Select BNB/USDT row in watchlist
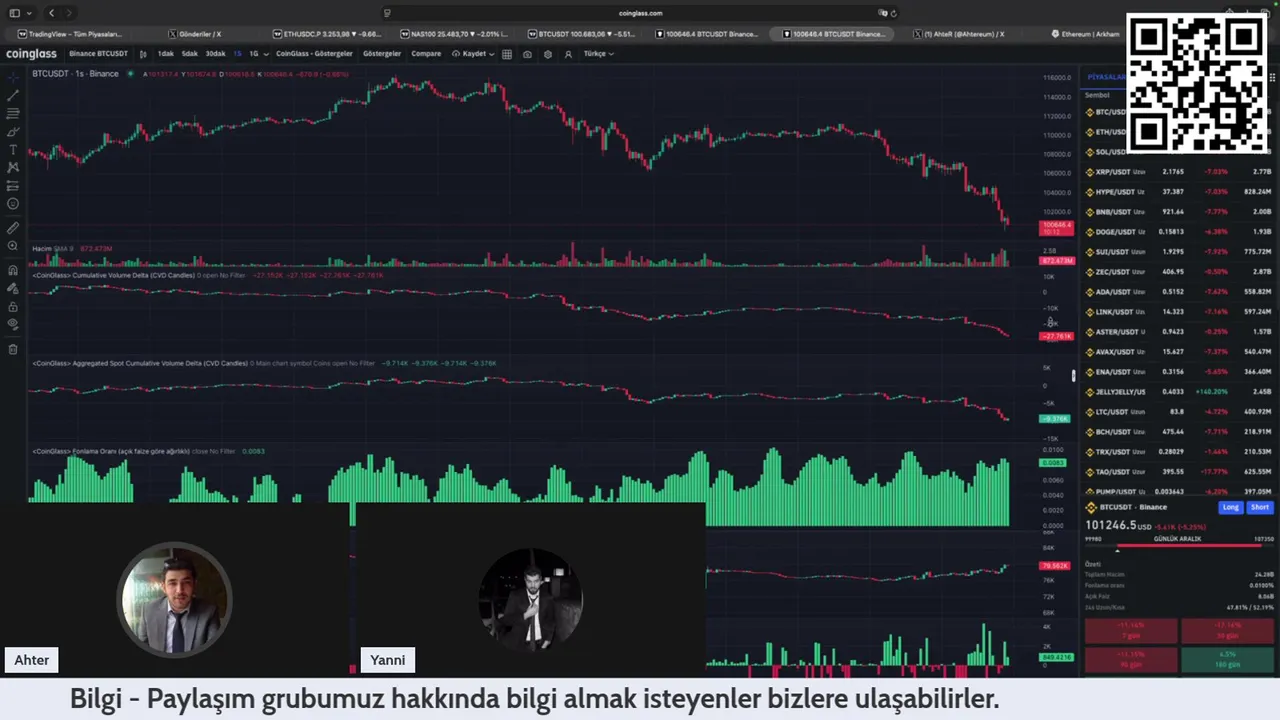Viewport: 1280px width, 720px height. click(1179, 212)
